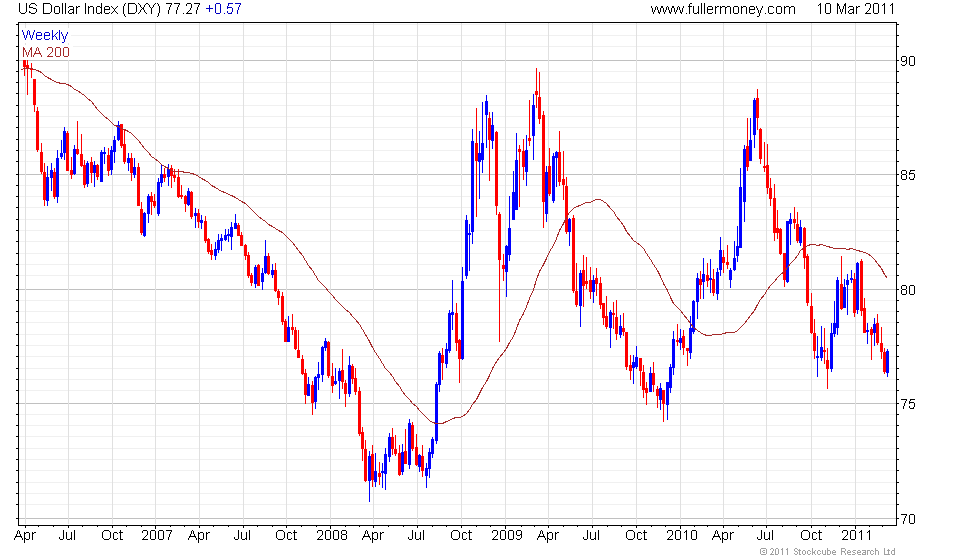Click the price value 77.27
The width and height of the screenshot is (980, 560).
coord(183,9)
